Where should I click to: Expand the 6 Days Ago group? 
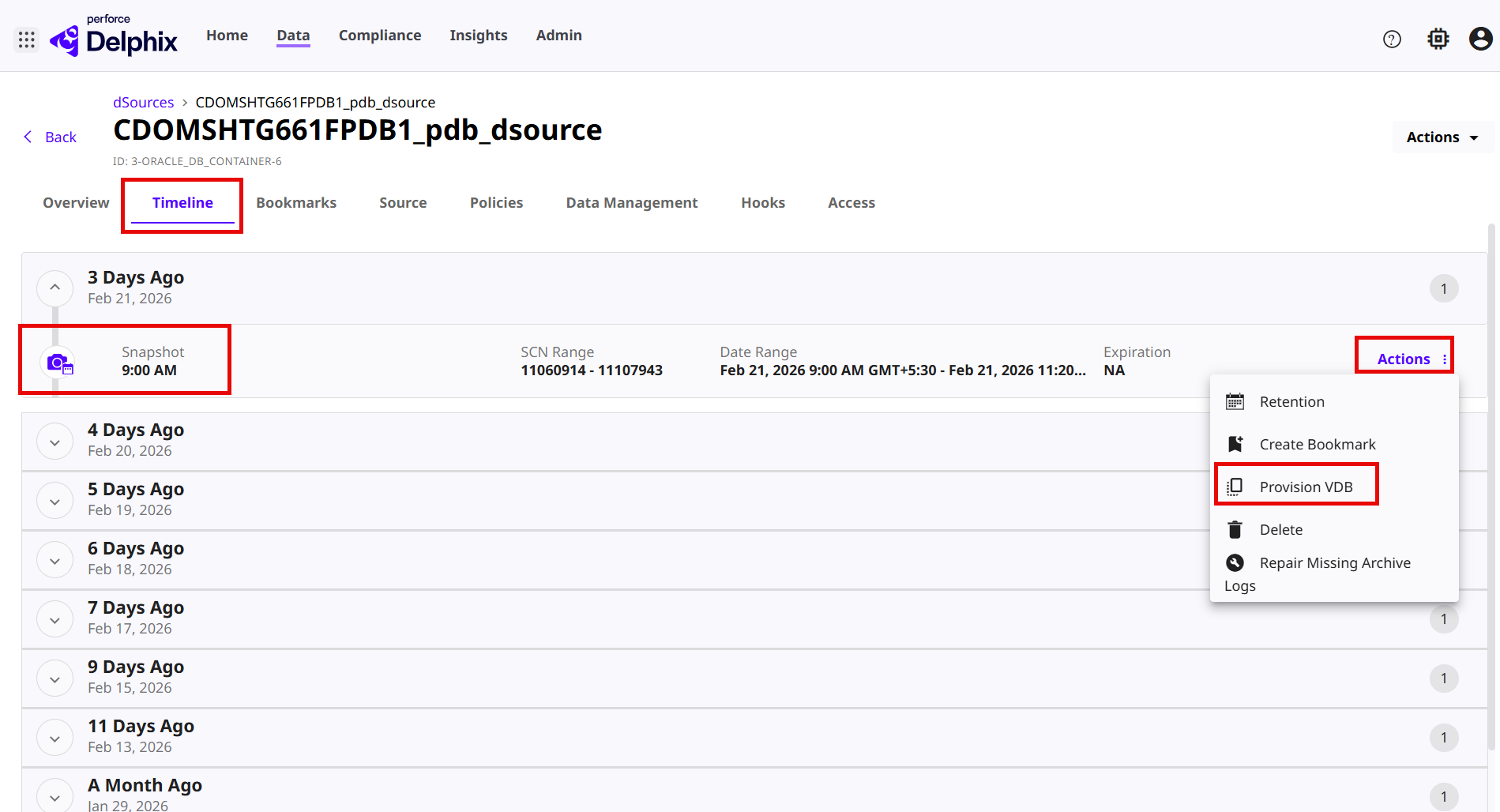tap(55, 561)
